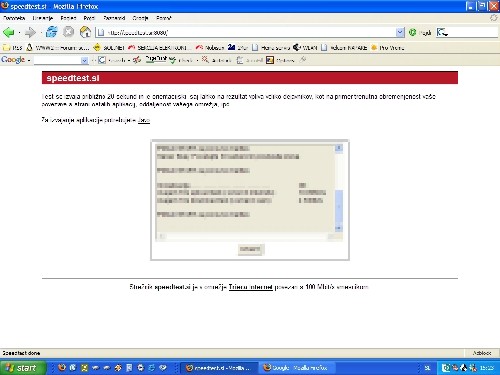Open the Pogled menu
This screenshot has height=375, width=500.
68,18
